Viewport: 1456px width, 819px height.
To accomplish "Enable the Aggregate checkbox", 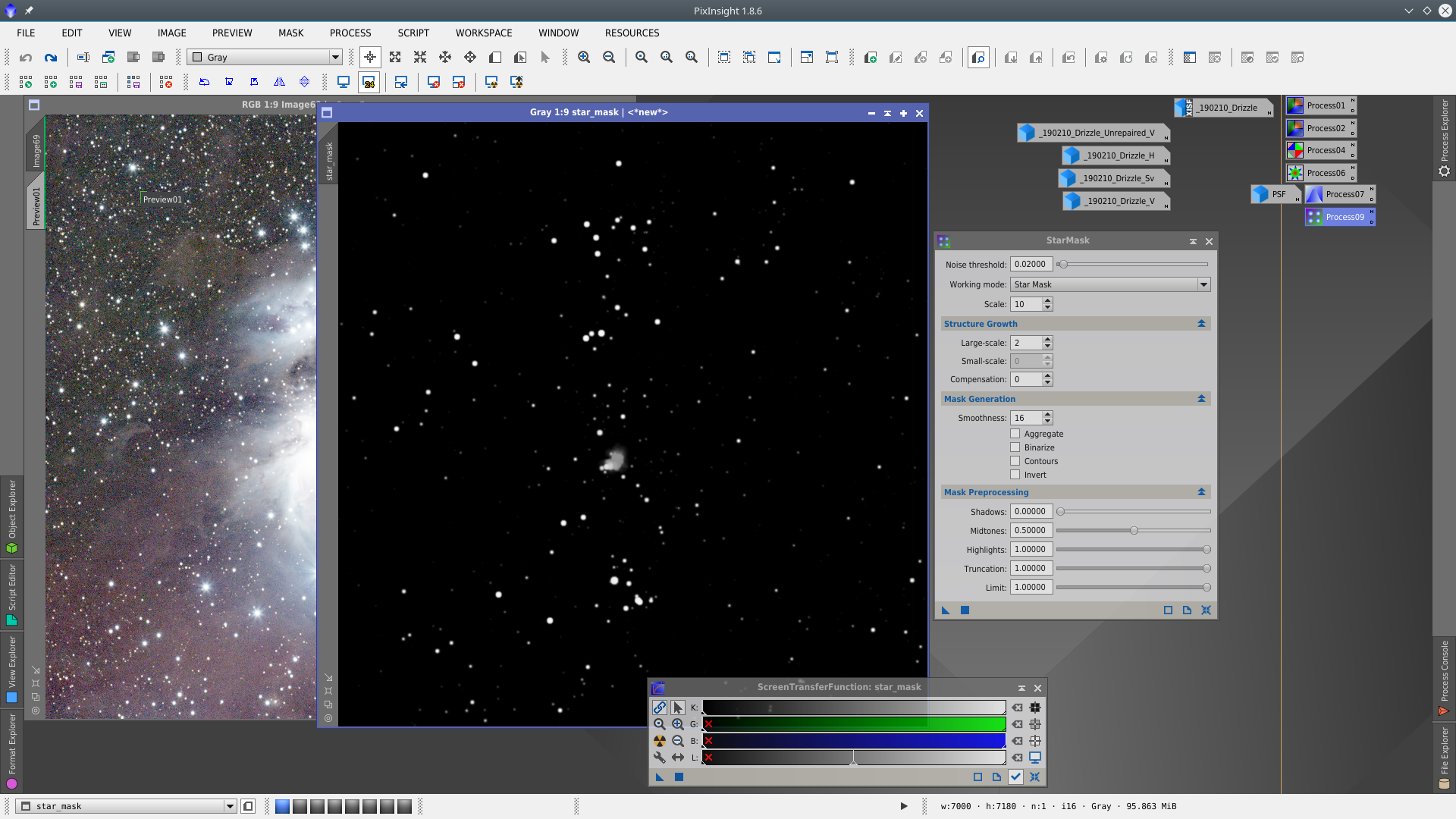I will tap(1015, 434).
